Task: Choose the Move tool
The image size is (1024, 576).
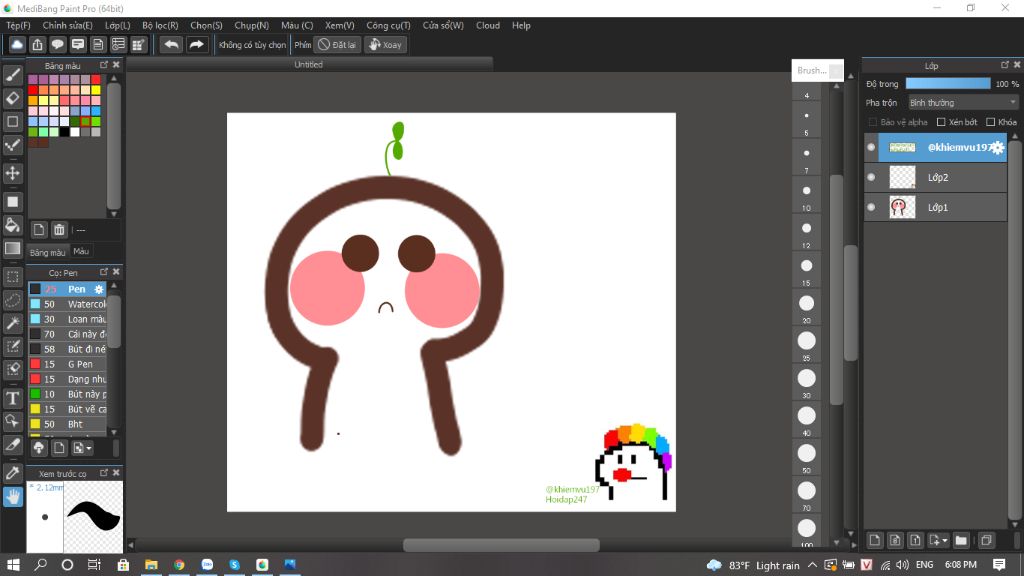Action: tap(13, 173)
